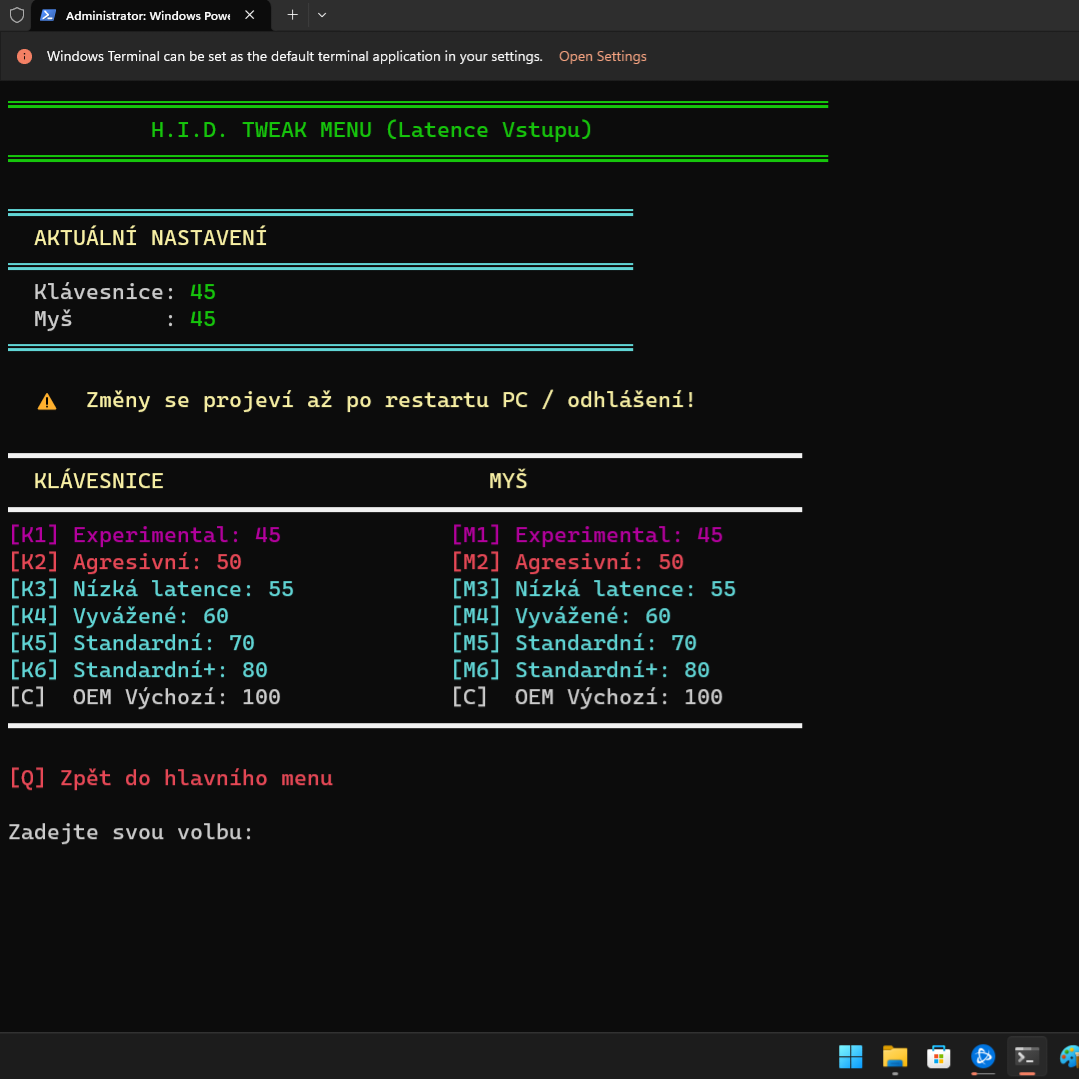The width and height of the screenshot is (1079, 1079).
Task: Open a new terminal tab with plus button
Action: [x=292, y=15]
